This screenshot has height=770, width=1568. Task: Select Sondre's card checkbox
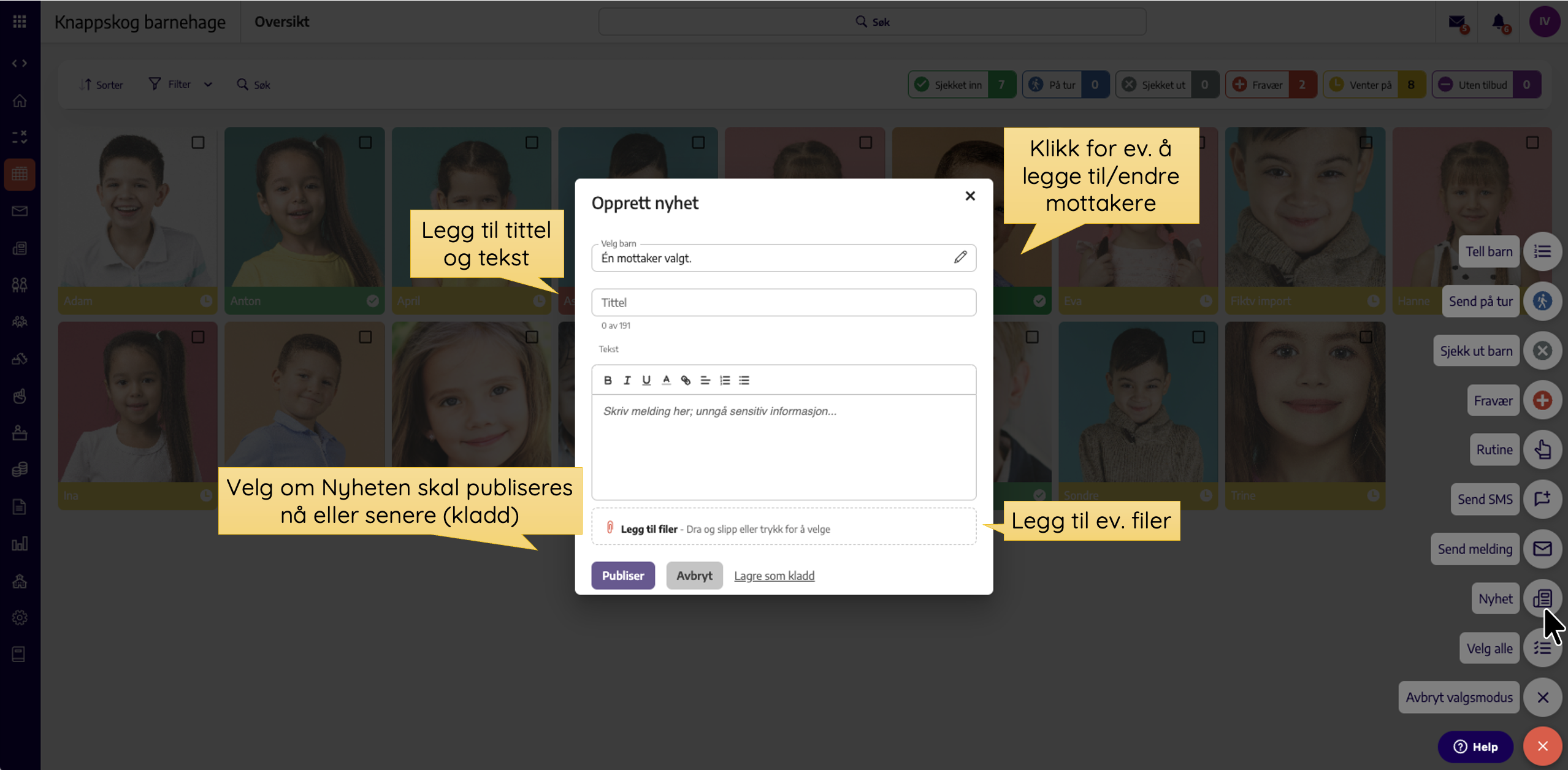[x=1199, y=337]
